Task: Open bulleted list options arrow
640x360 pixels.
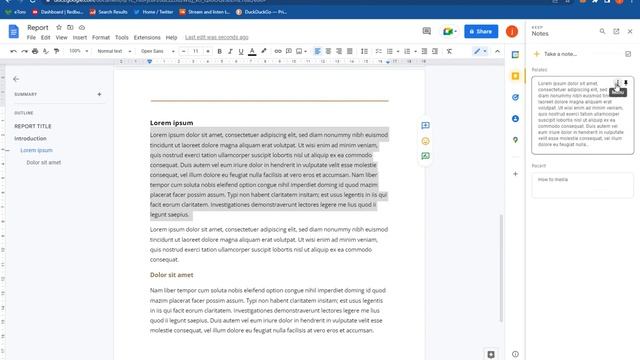Action: click(x=398, y=51)
